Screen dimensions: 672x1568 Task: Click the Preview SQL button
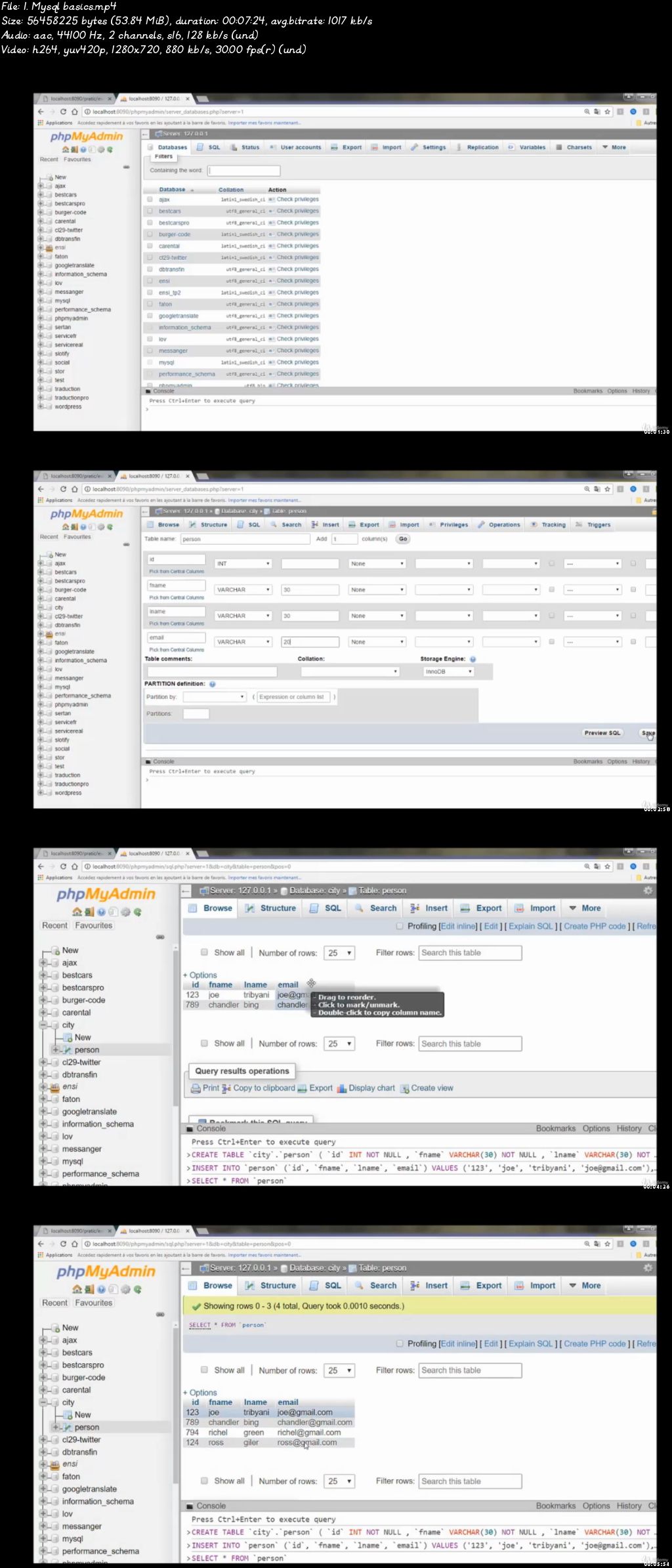(602, 733)
